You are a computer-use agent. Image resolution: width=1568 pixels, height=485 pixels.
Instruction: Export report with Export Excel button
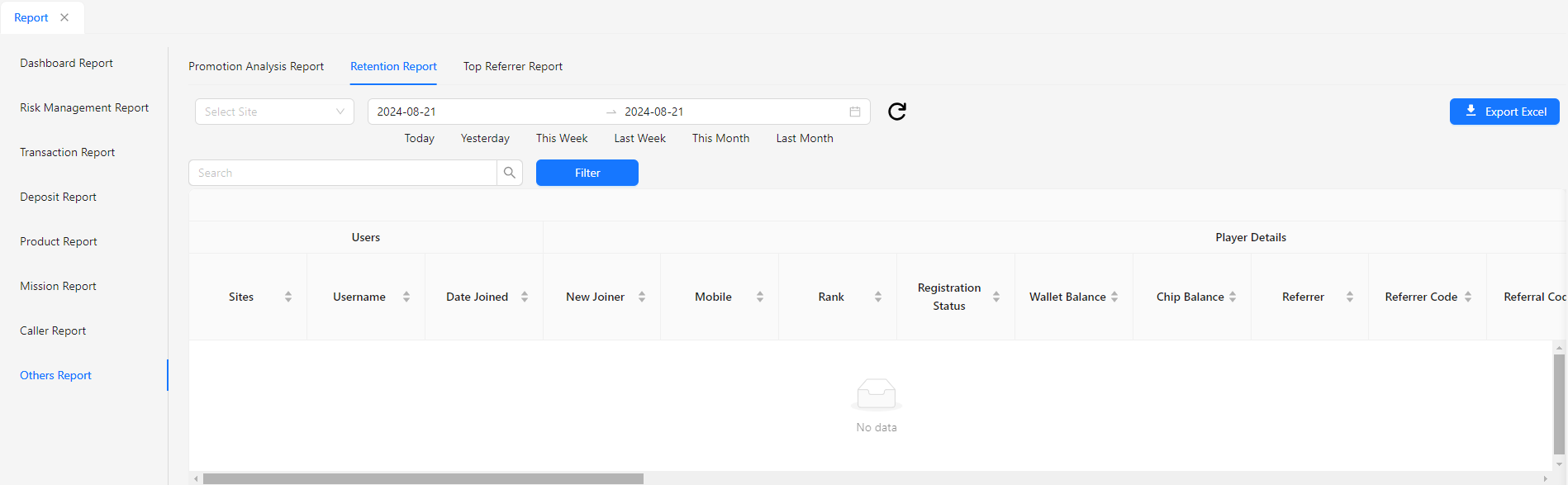(1504, 112)
